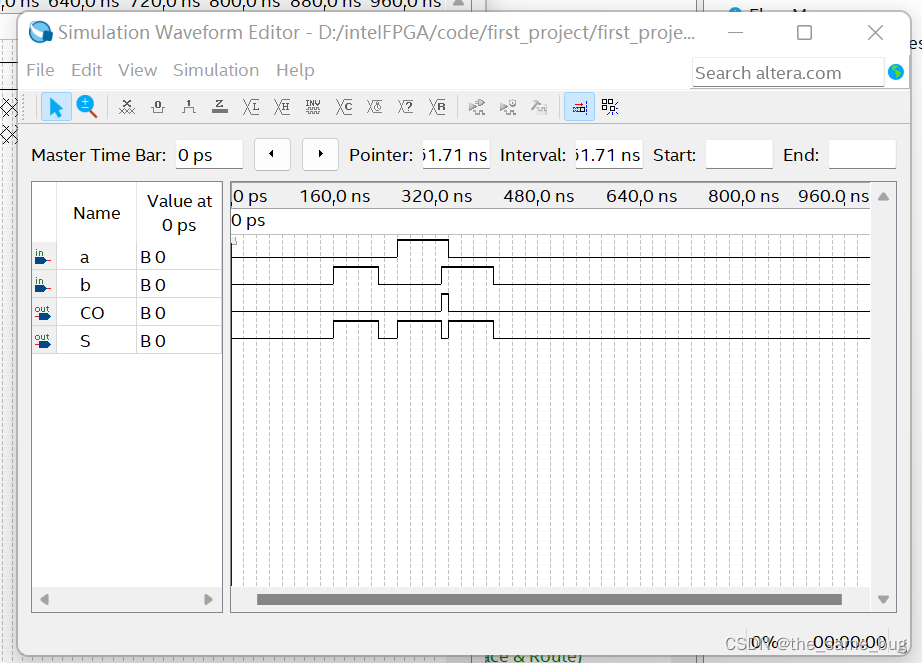Click the Pointer time field
Image resolution: width=922 pixels, height=663 pixels.
click(x=456, y=155)
